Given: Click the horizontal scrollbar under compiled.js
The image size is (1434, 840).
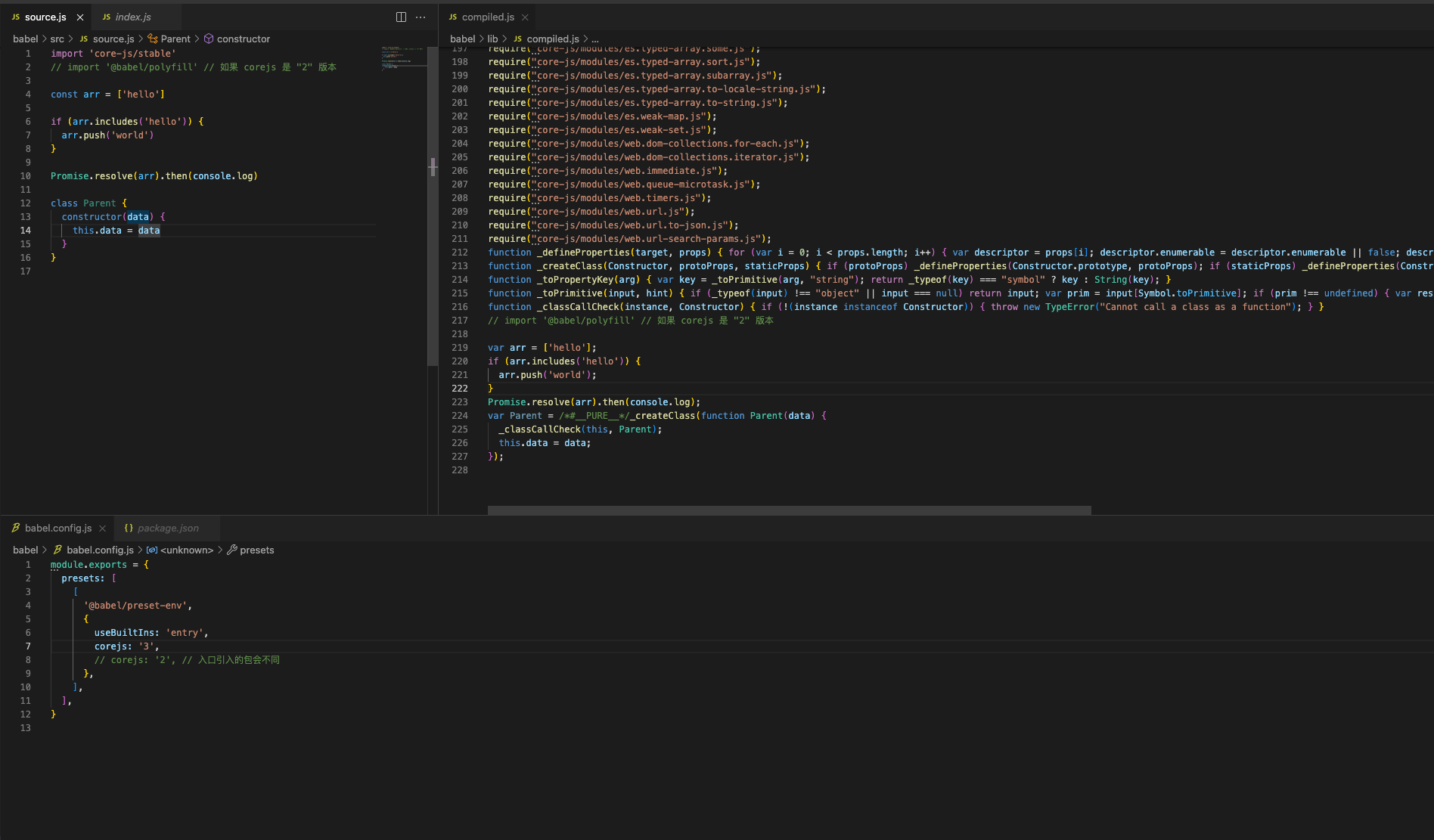Looking at the screenshot, I should click(789, 510).
